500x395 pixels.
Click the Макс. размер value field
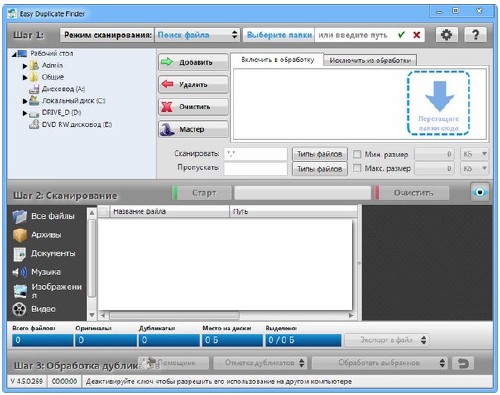(435, 168)
